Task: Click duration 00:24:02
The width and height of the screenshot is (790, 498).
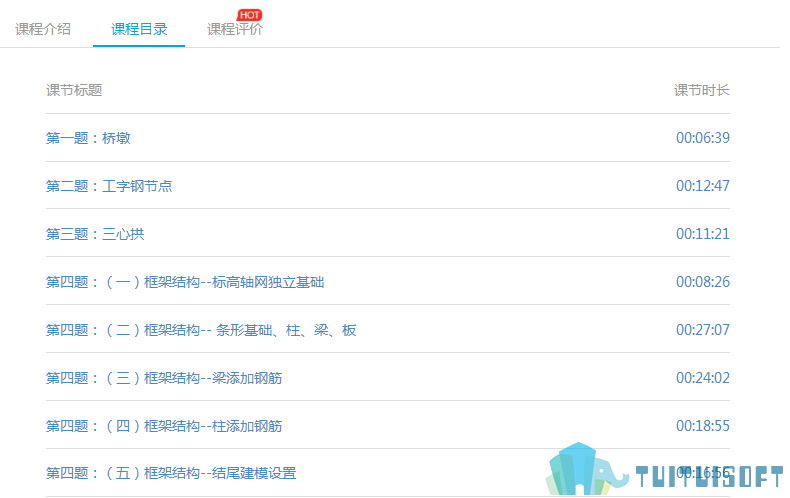Action: point(703,378)
